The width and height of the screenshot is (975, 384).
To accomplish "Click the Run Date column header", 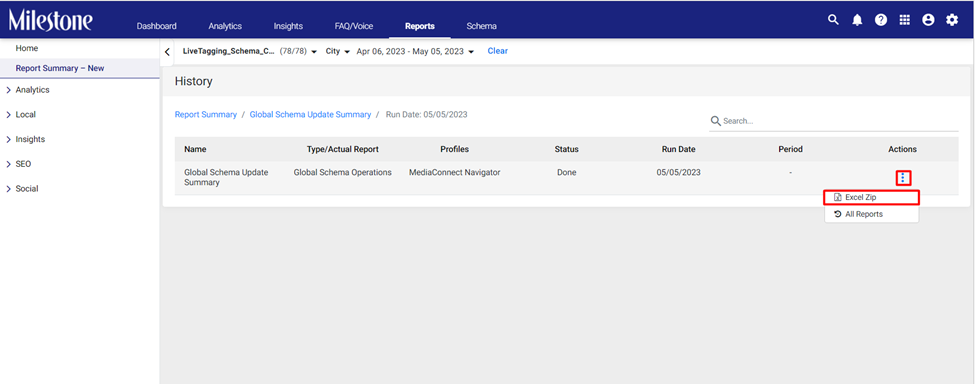I will click(x=678, y=149).
